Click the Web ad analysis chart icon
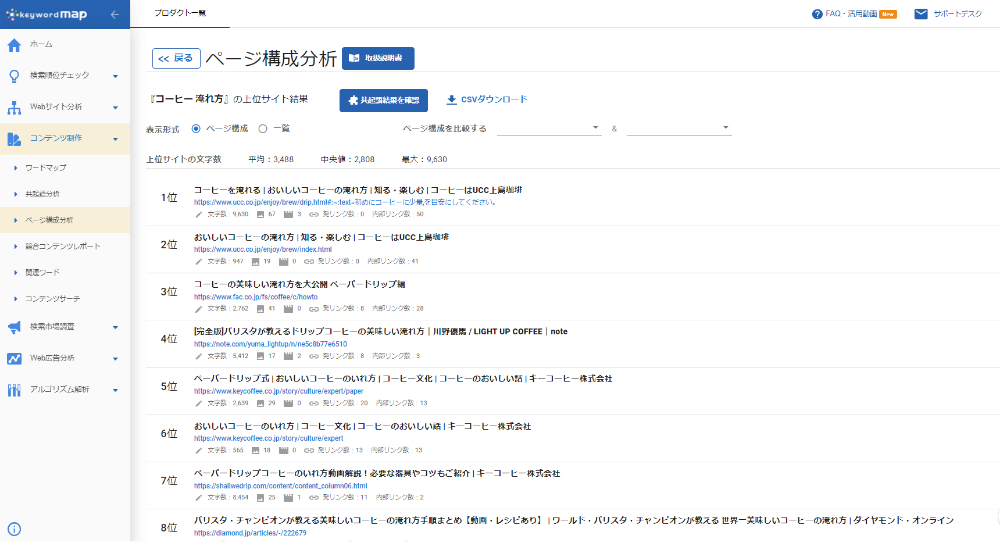 14,358
